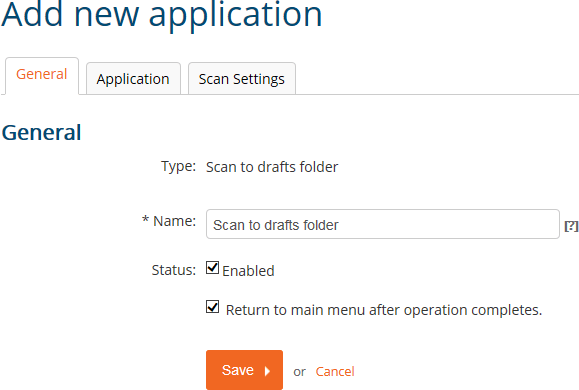Viewport: 579px width, 390px height.
Task: Go to the Scan Settings tab
Action: click(242, 79)
